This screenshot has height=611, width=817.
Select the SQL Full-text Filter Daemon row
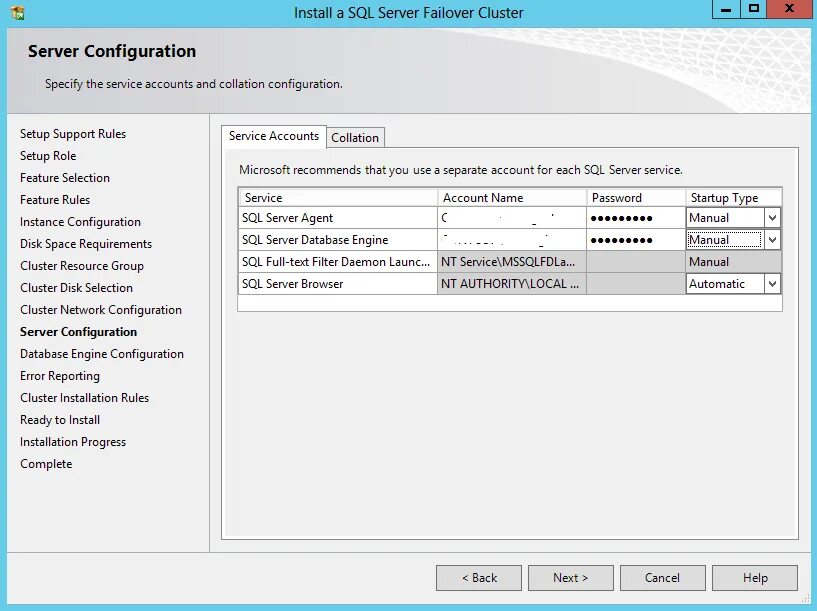pos(337,261)
